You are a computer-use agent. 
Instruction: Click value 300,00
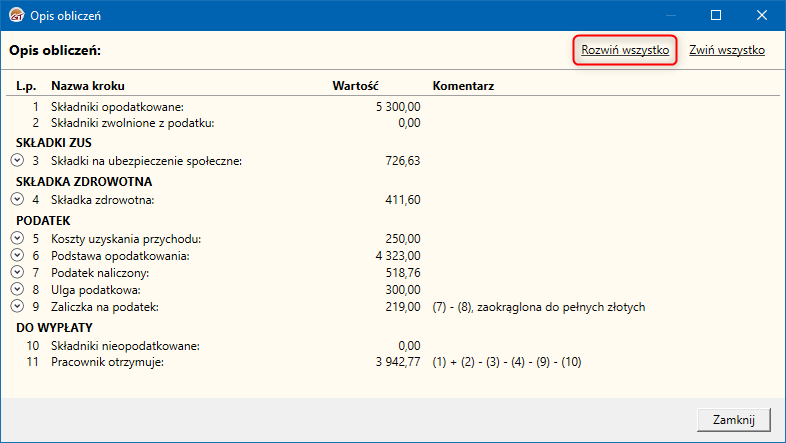[x=403, y=290]
